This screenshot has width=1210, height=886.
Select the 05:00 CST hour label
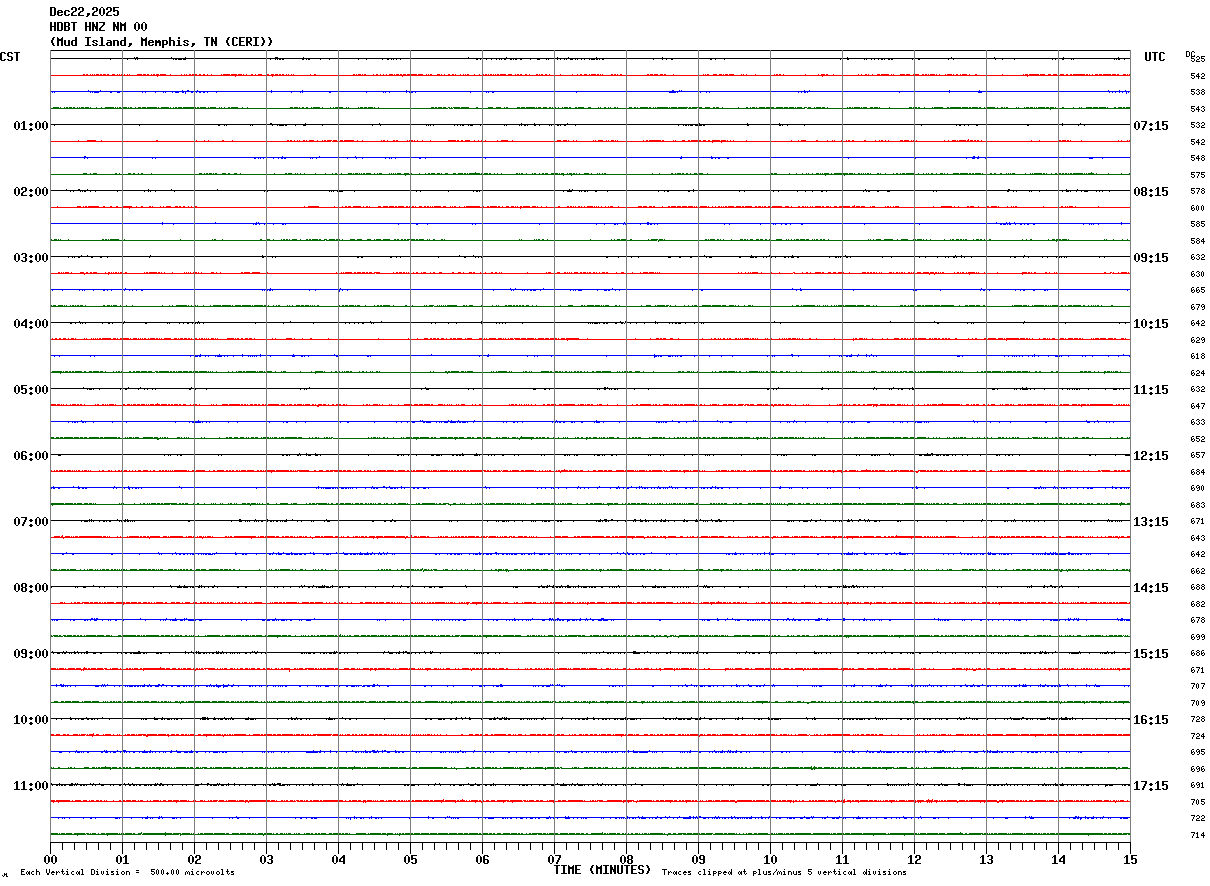point(31,390)
